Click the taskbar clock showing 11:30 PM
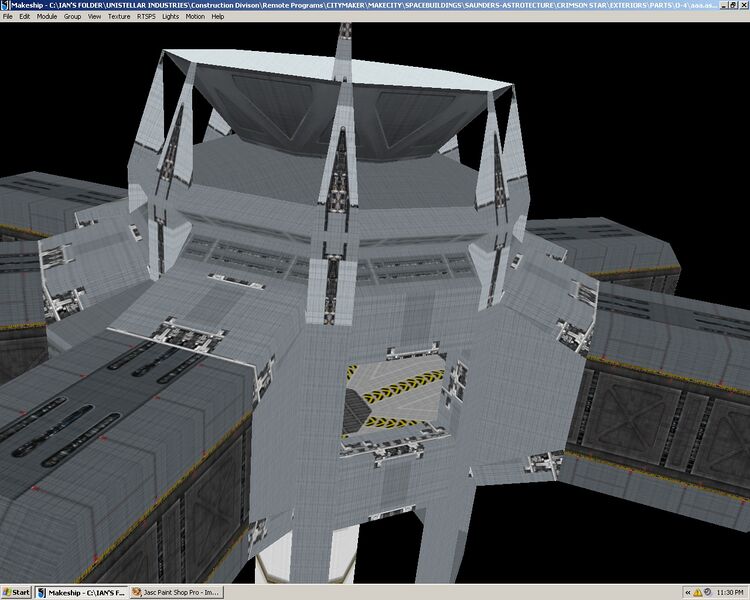Image resolution: width=750 pixels, height=600 pixels. click(730, 593)
